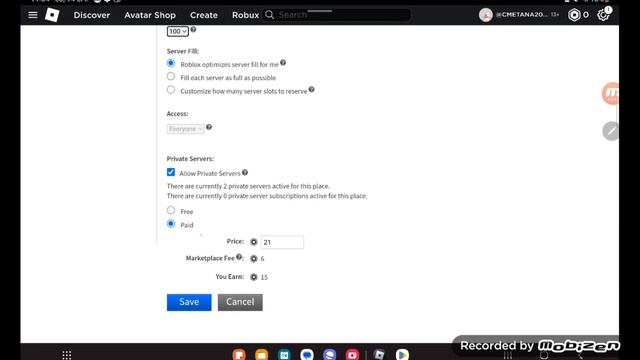The width and height of the screenshot is (640, 360).
Task: Select the Paid private server option
Action: coord(171,224)
